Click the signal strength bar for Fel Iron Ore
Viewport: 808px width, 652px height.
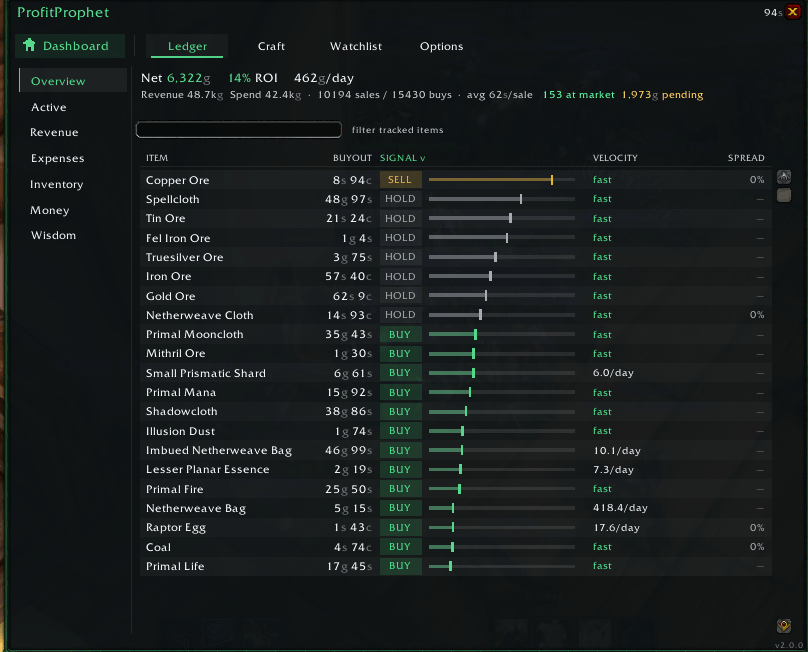tap(501, 238)
